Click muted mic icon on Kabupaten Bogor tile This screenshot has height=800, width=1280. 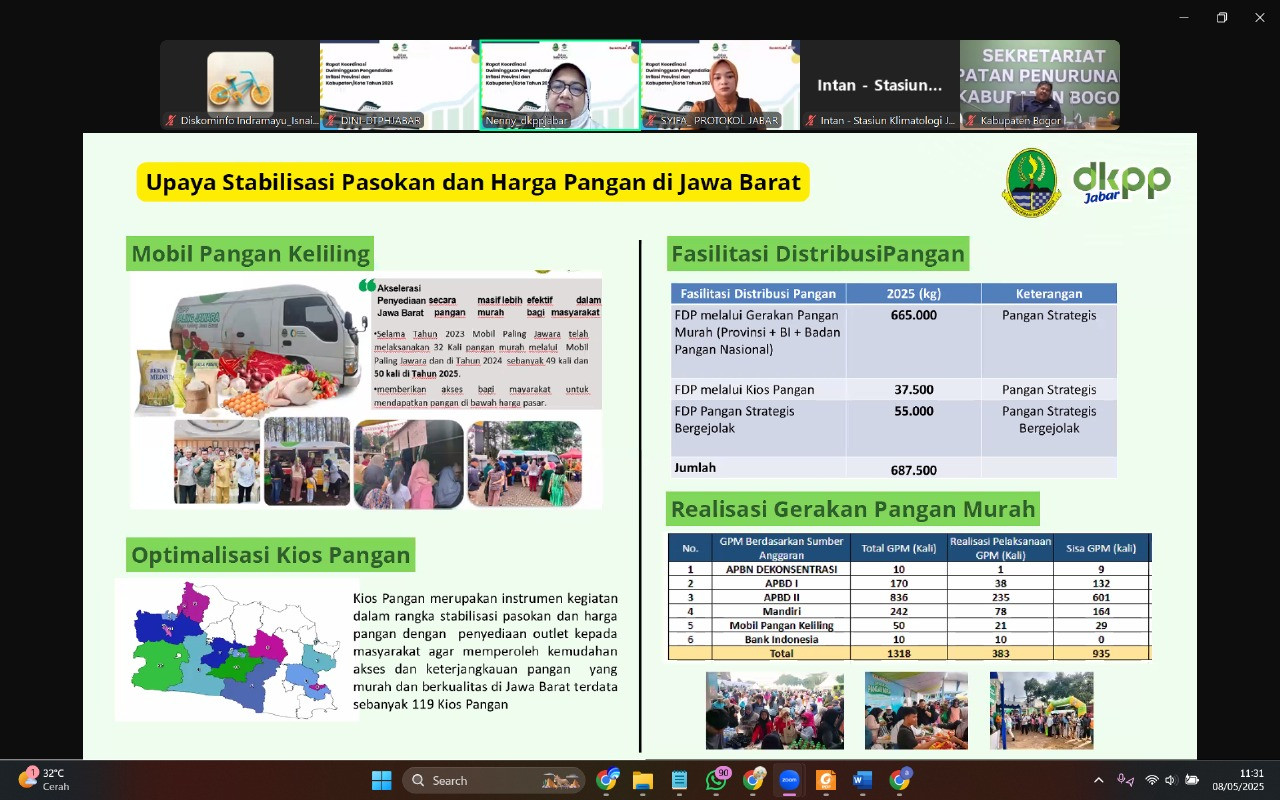[971, 120]
